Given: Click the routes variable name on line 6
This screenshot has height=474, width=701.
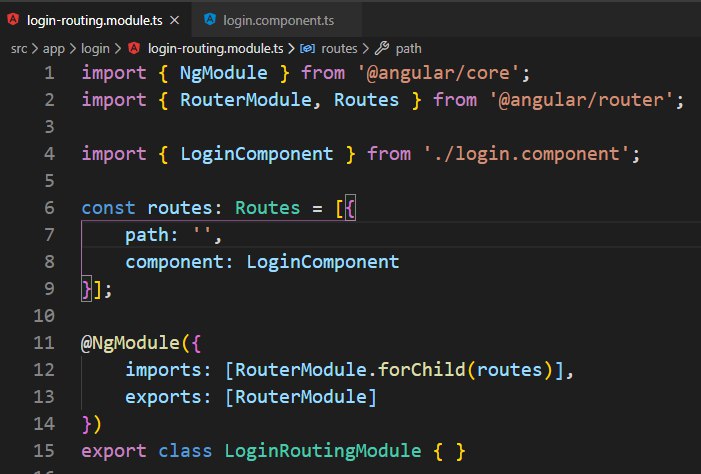Looking at the screenshot, I should tap(180, 208).
